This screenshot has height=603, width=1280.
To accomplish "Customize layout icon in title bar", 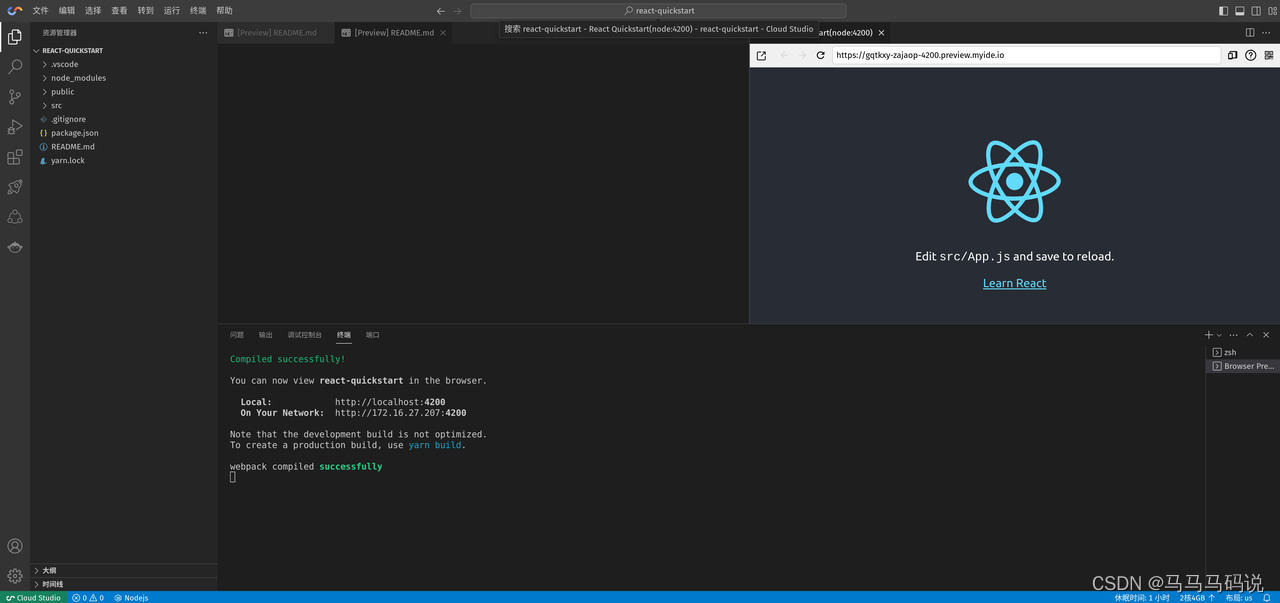I will point(1272,11).
